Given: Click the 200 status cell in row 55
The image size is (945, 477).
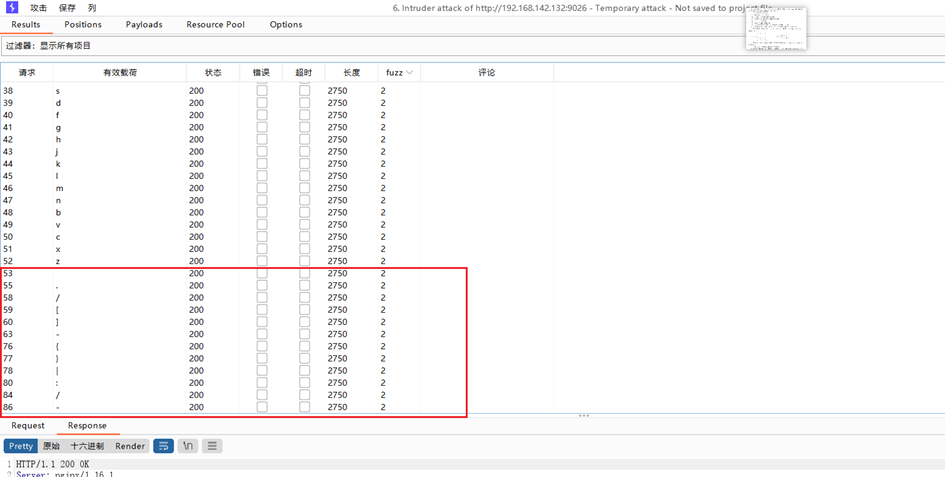Looking at the screenshot, I should [x=196, y=285].
